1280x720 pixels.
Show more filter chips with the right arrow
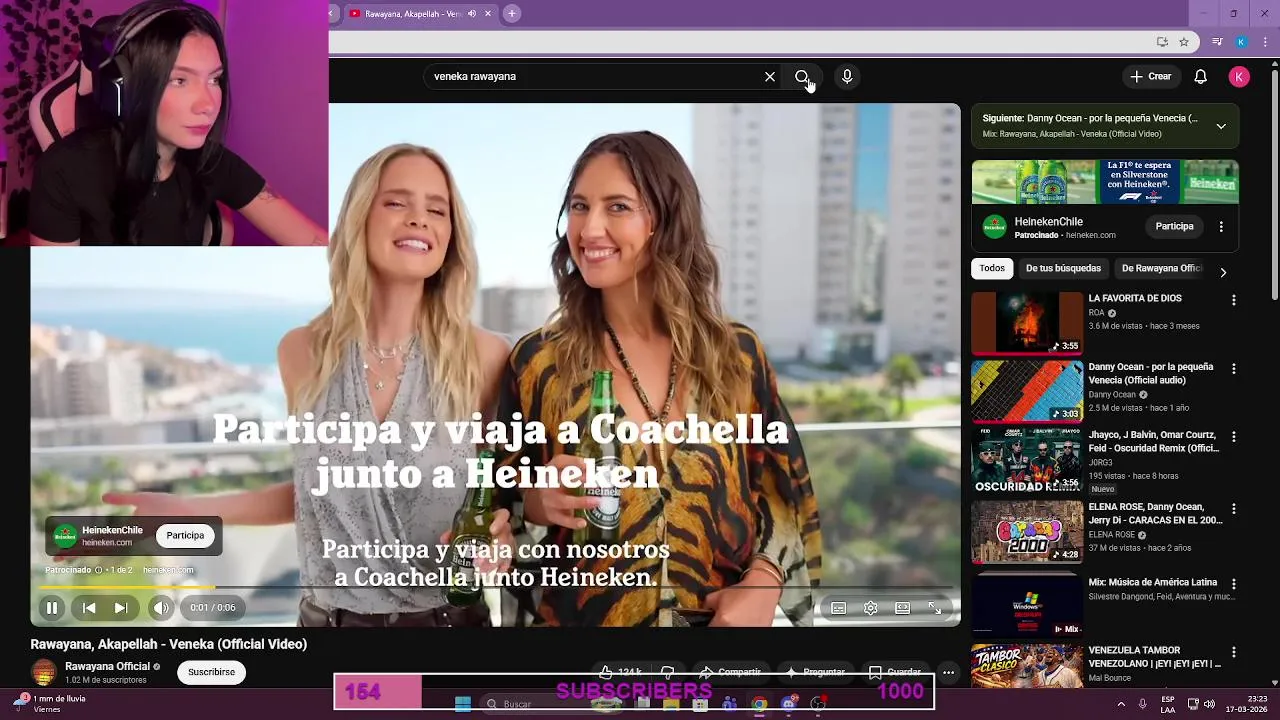coord(1222,272)
